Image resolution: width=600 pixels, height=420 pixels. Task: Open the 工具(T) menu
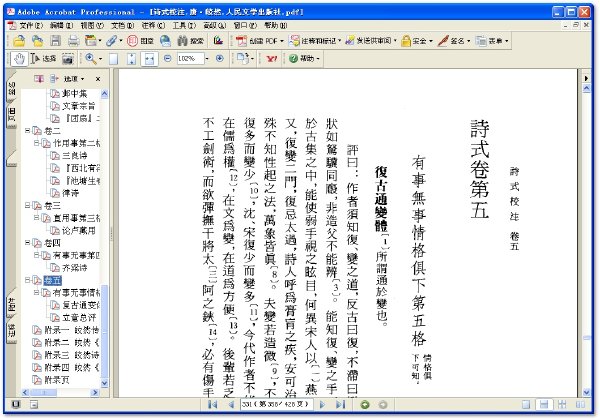pyautogui.click(x=184, y=26)
